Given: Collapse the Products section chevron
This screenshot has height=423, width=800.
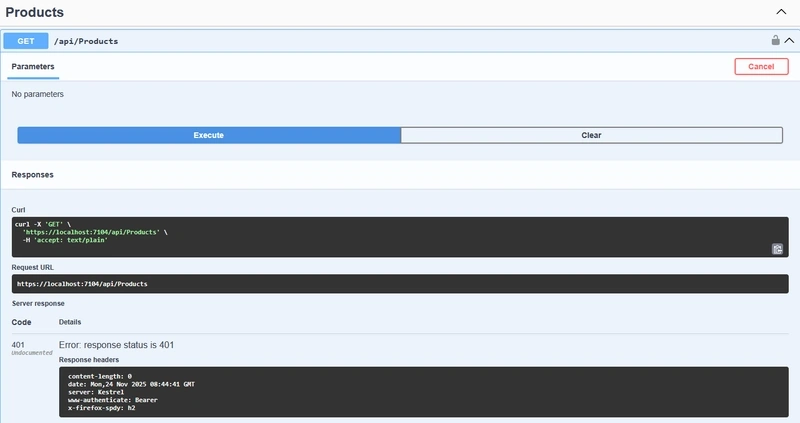Looking at the screenshot, I should [x=781, y=12].
